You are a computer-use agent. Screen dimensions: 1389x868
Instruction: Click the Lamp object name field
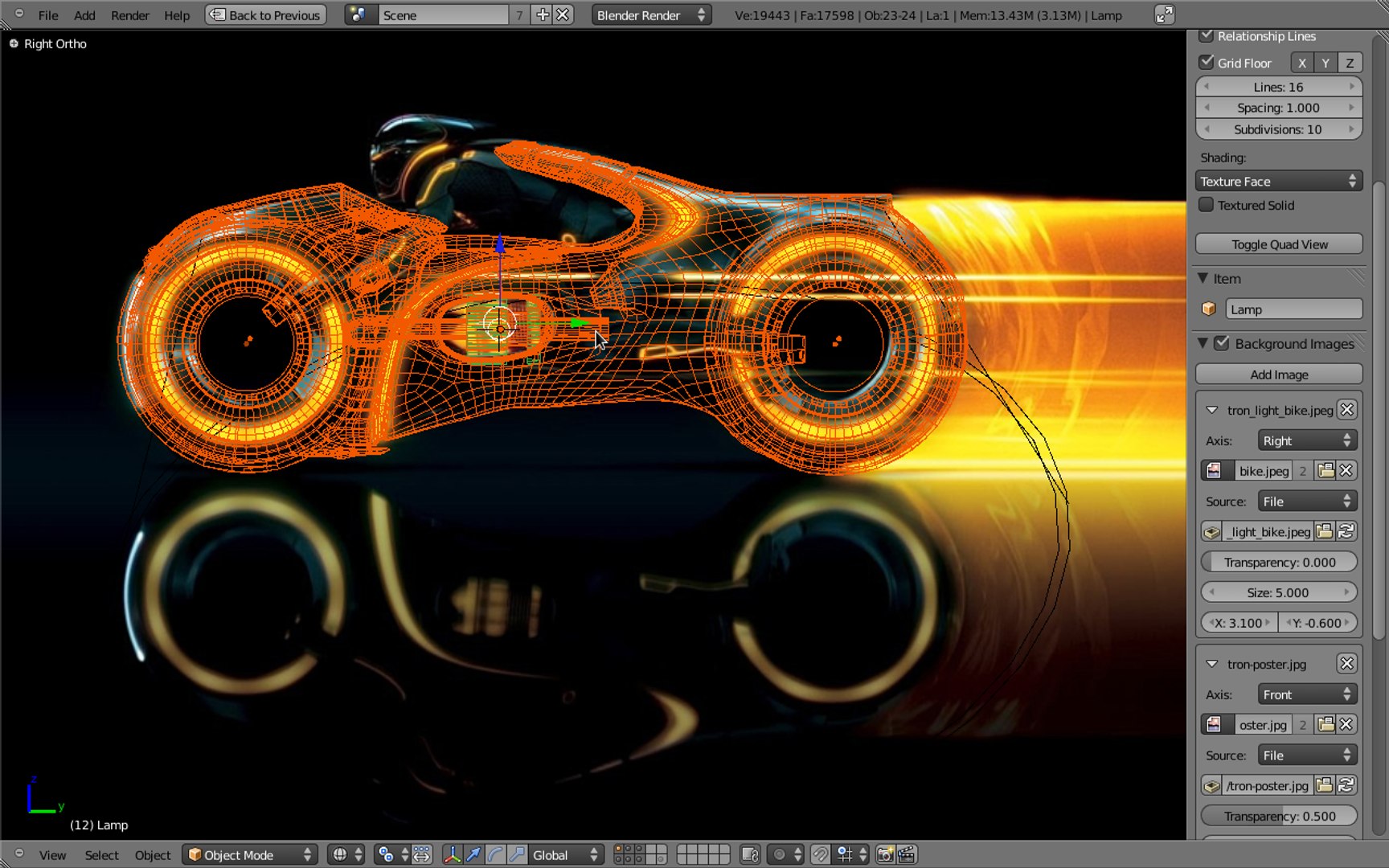click(1293, 309)
